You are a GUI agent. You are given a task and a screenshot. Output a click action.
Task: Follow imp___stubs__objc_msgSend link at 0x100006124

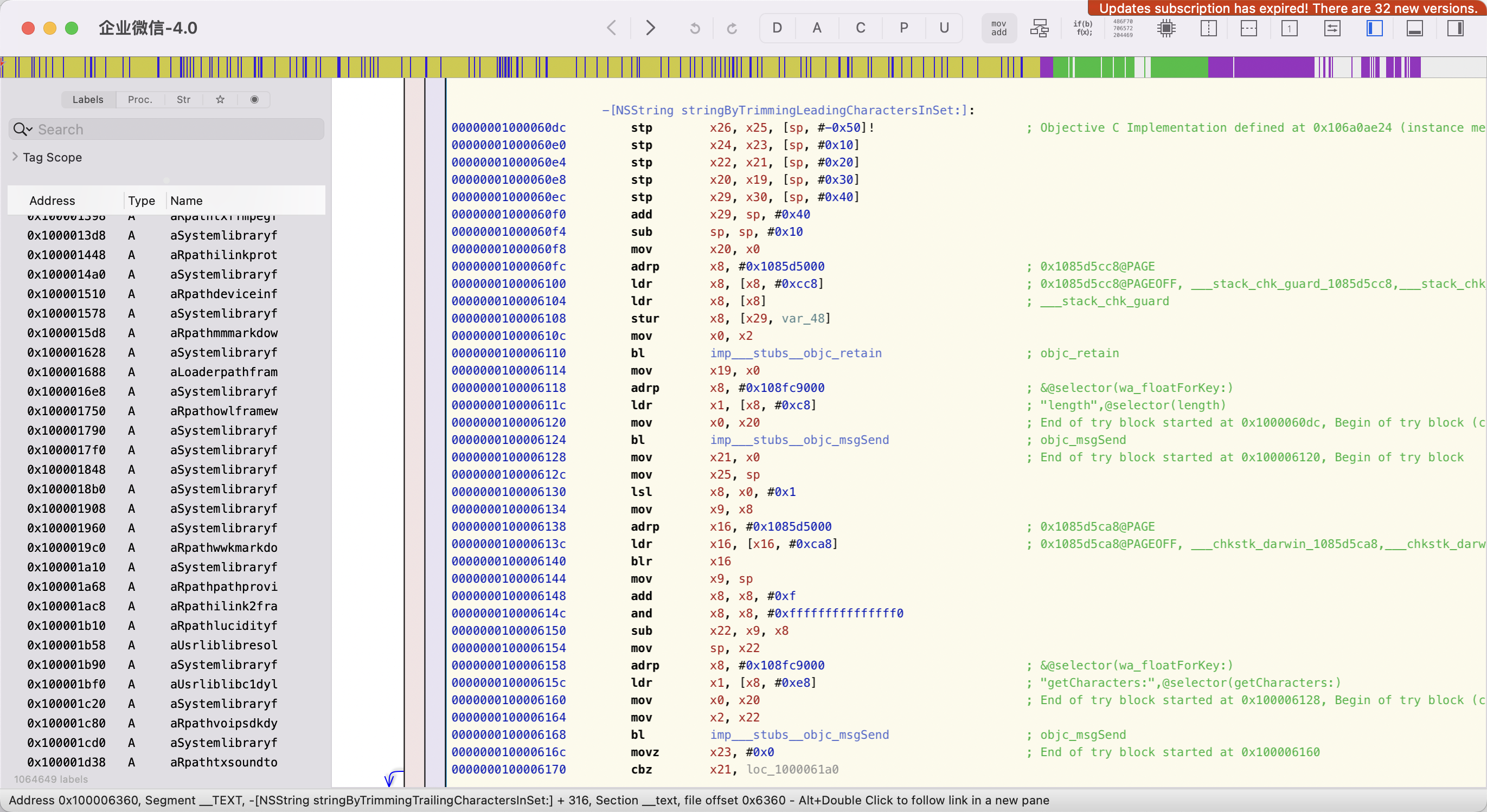tap(799, 440)
